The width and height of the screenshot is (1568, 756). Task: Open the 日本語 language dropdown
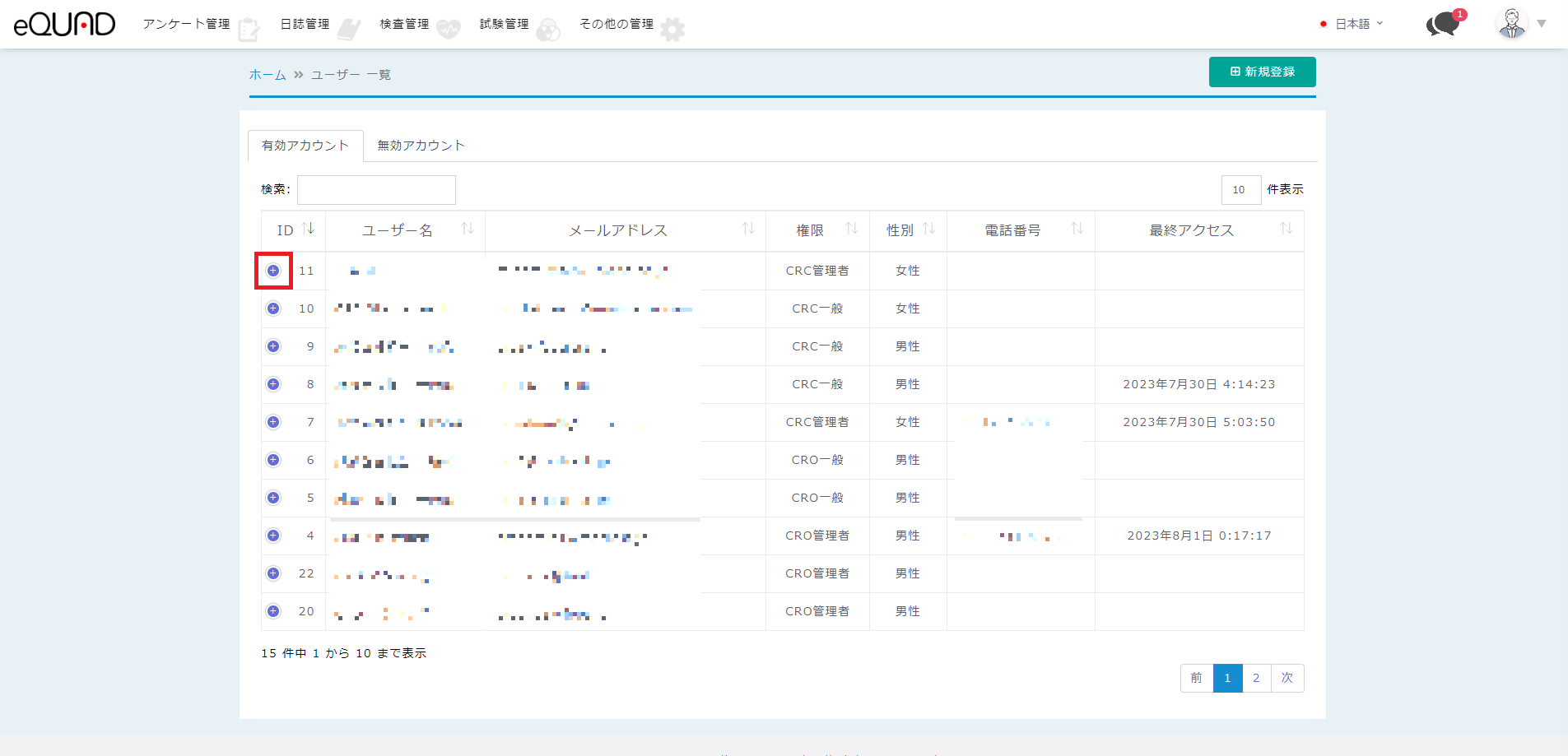[1356, 24]
